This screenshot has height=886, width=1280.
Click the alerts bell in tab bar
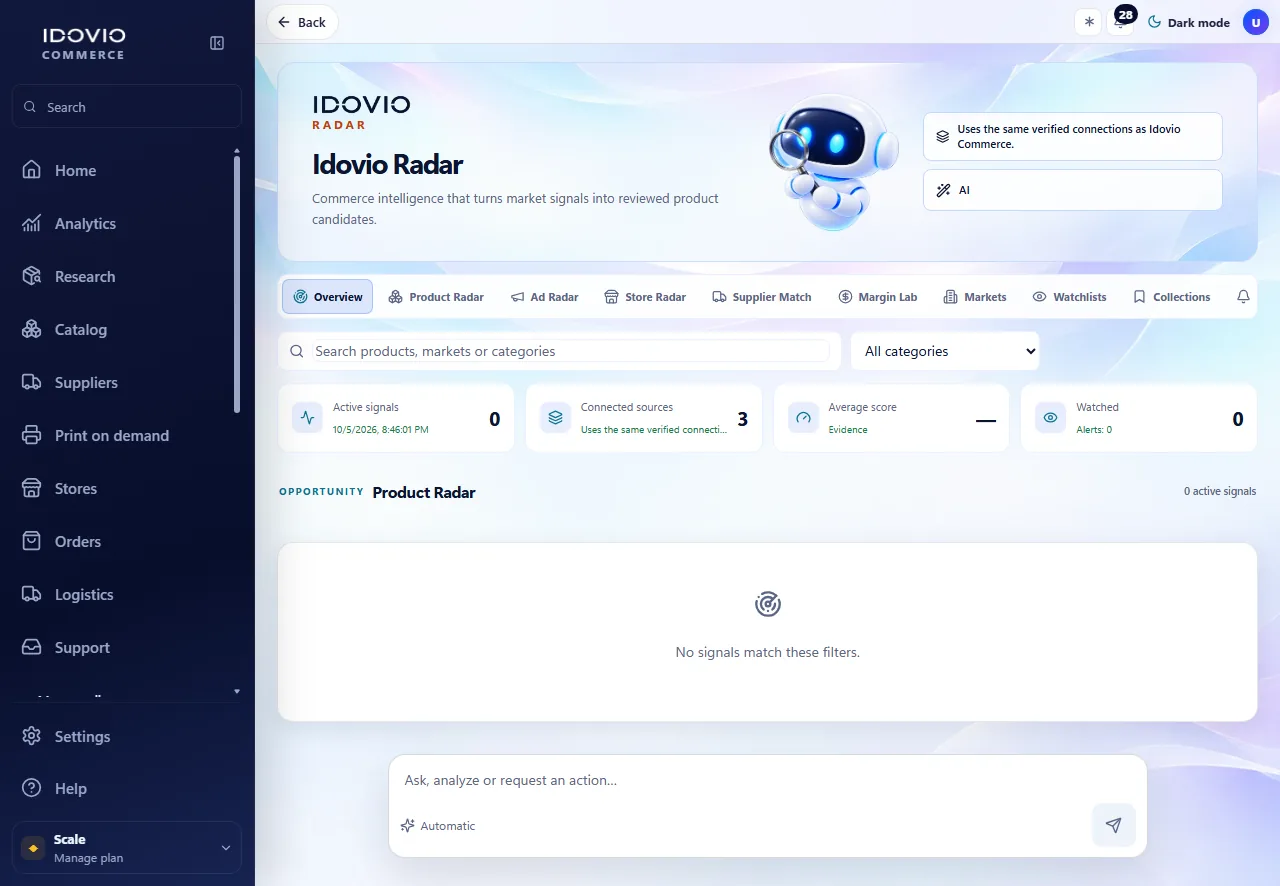(1243, 297)
